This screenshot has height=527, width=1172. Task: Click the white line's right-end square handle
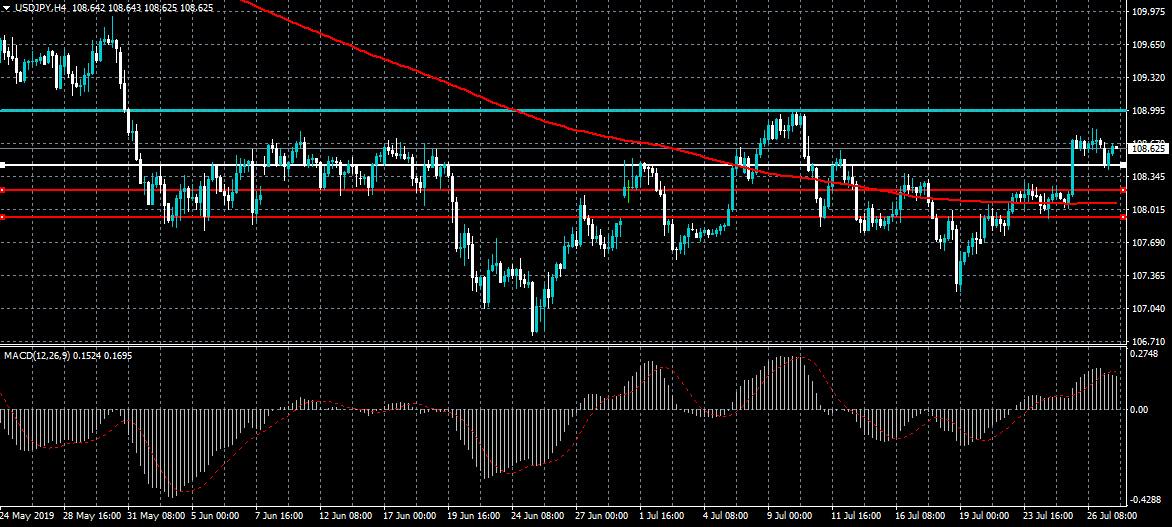1123,164
